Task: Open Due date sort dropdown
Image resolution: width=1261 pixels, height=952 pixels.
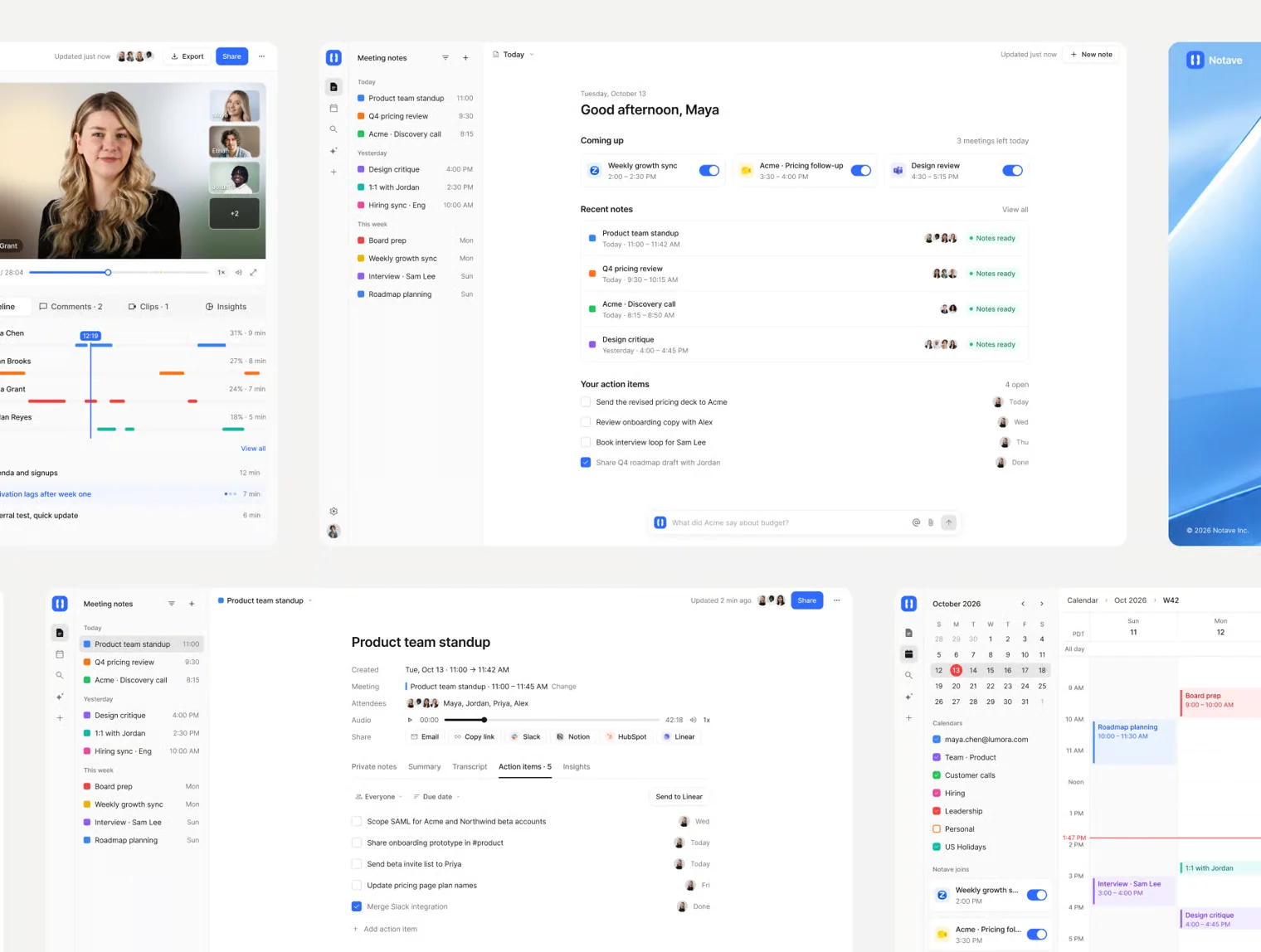Action: (437, 797)
